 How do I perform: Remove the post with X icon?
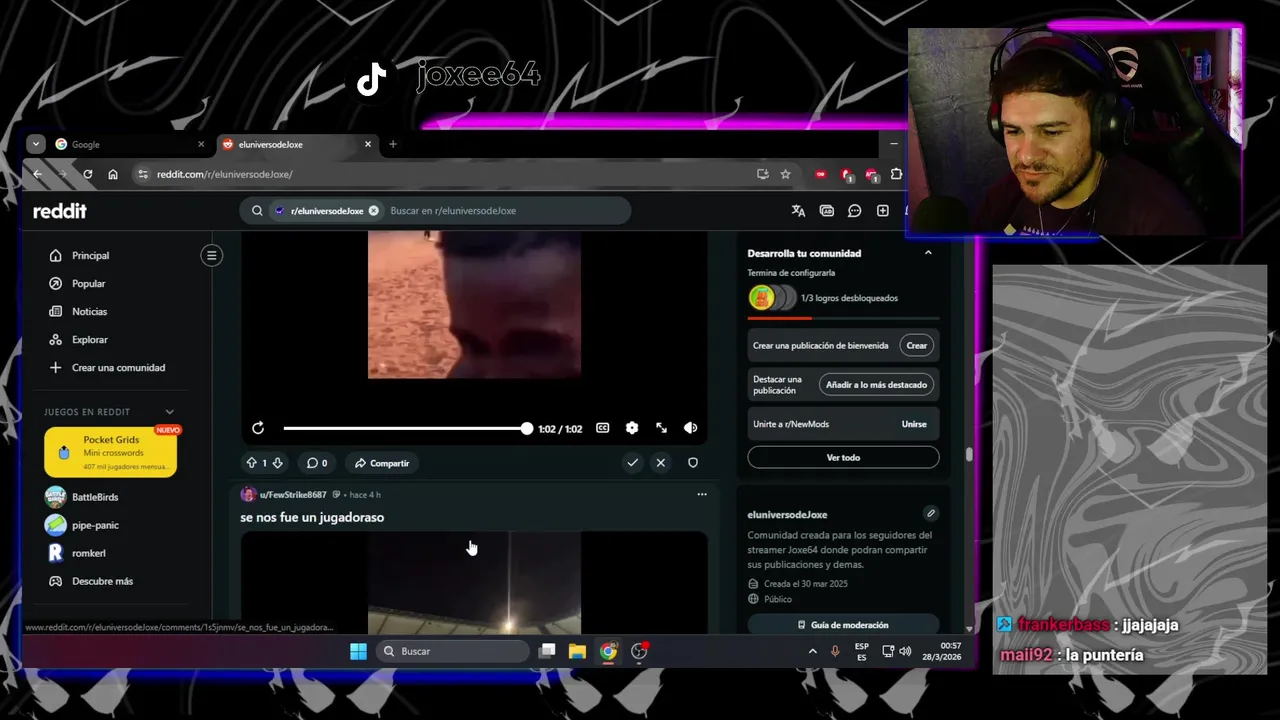[660, 463]
